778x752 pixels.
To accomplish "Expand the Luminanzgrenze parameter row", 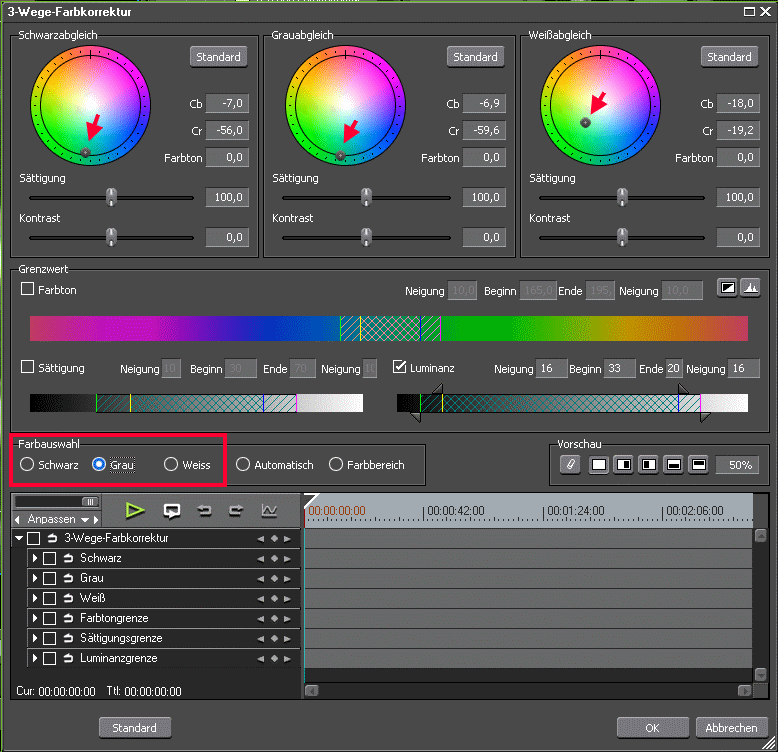I will click(35, 658).
